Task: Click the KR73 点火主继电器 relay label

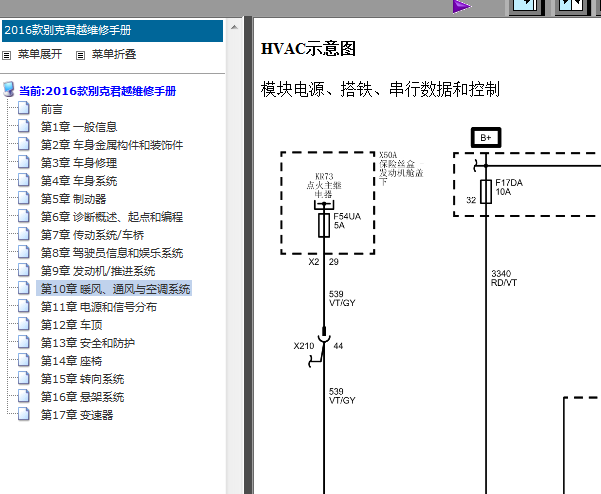Action: click(324, 185)
